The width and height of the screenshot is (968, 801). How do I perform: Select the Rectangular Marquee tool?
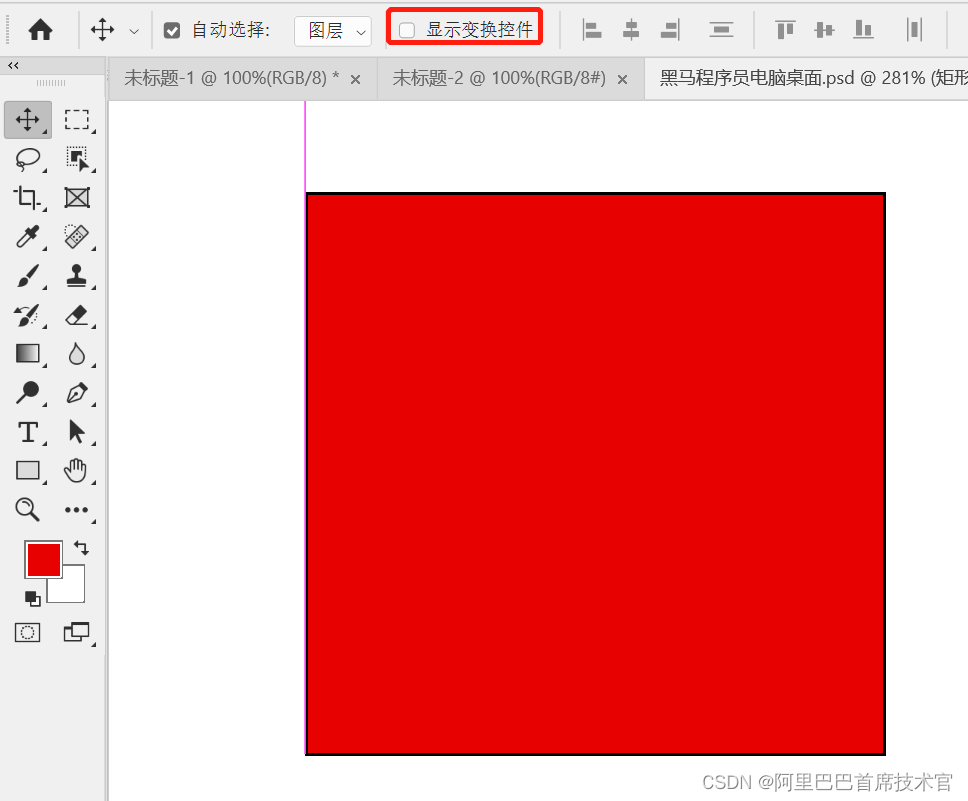pos(77,120)
